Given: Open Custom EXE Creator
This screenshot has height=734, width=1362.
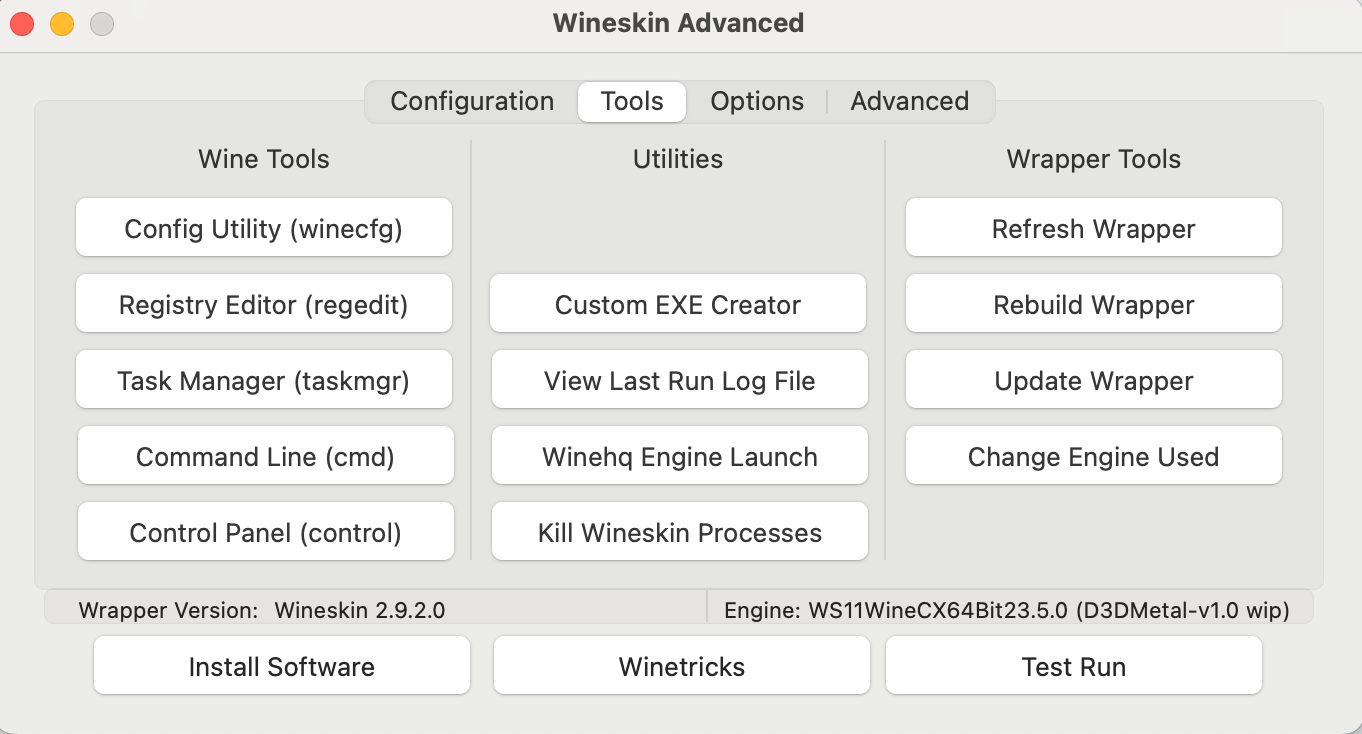Looking at the screenshot, I should 678,305.
